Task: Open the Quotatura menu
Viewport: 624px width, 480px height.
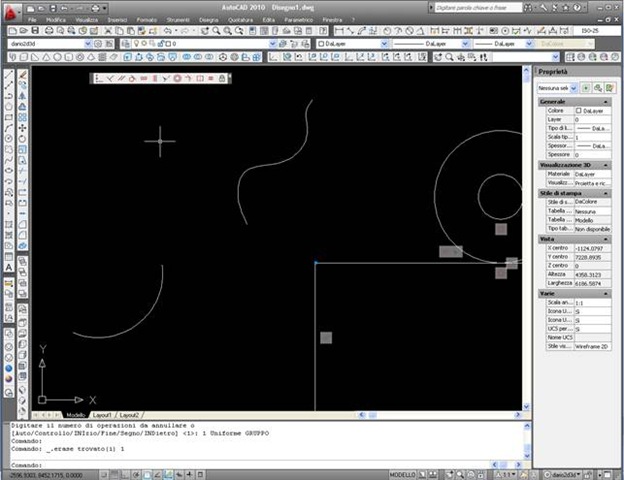Action: [x=240, y=20]
